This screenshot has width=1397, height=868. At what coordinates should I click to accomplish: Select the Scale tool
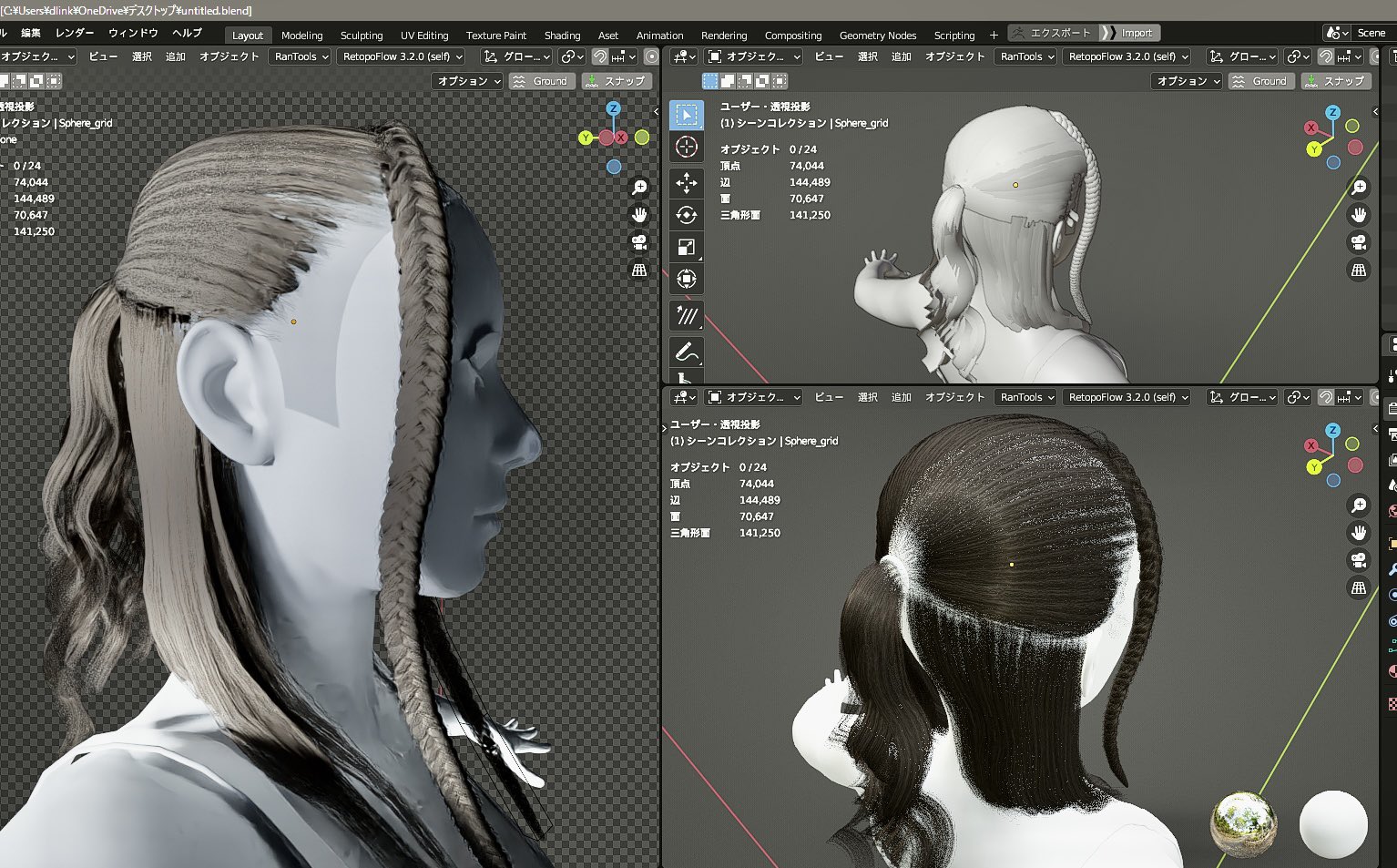687,246
